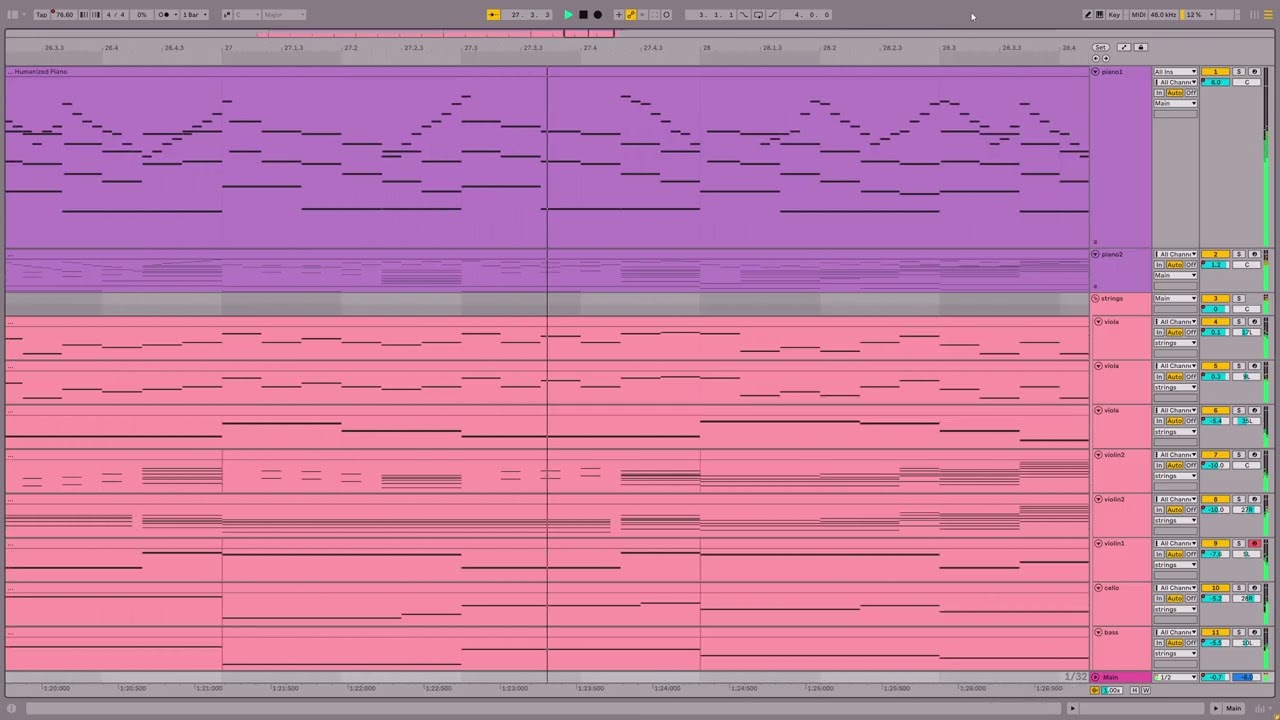
Task: Toggle the piano1 track activator 1
Action: (x=1215, y=72)
